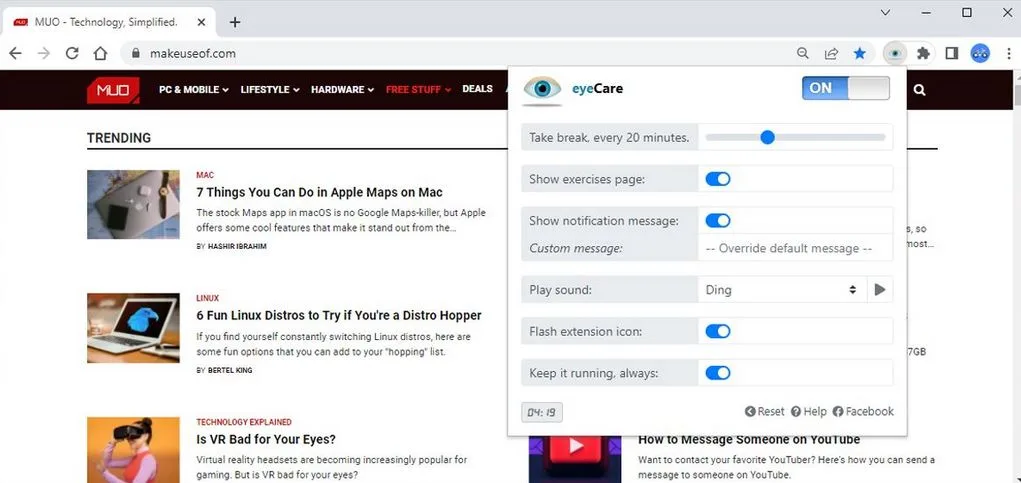Open Help in eyeCare popup
This screenshot has height=483, width=1021.
809,411
